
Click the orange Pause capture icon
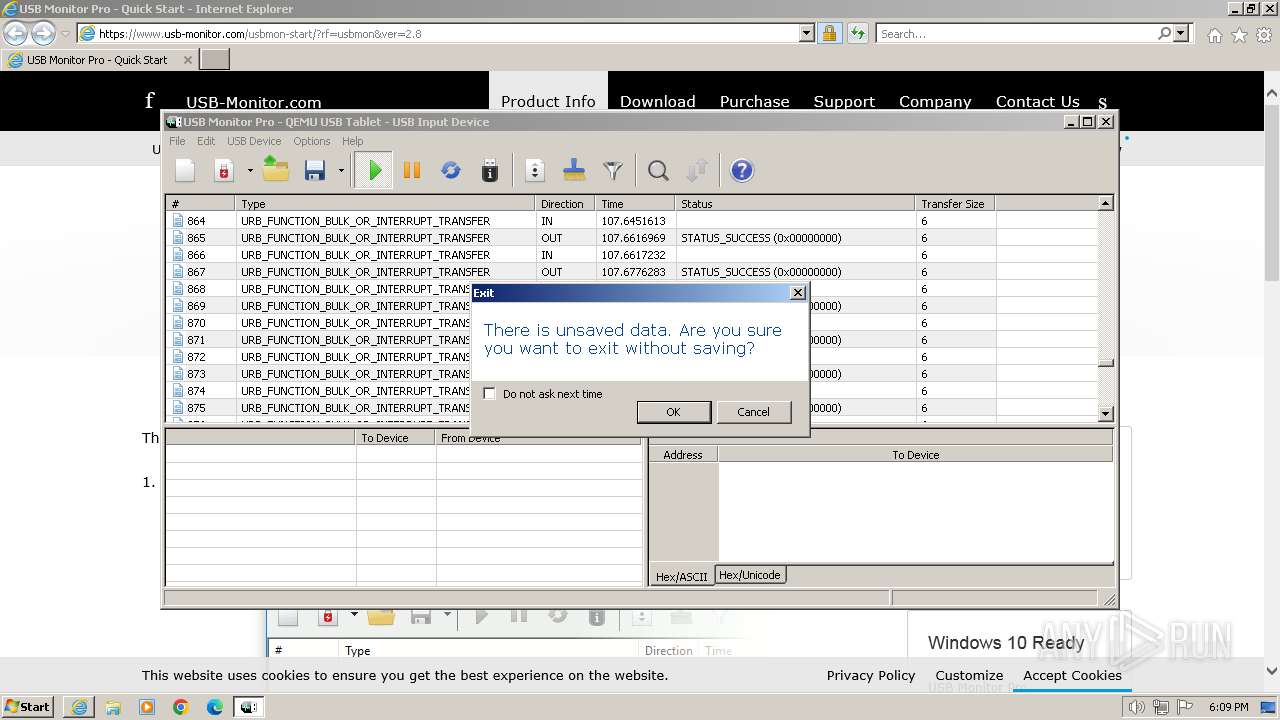pyautogui.click(x=412, y=171)
